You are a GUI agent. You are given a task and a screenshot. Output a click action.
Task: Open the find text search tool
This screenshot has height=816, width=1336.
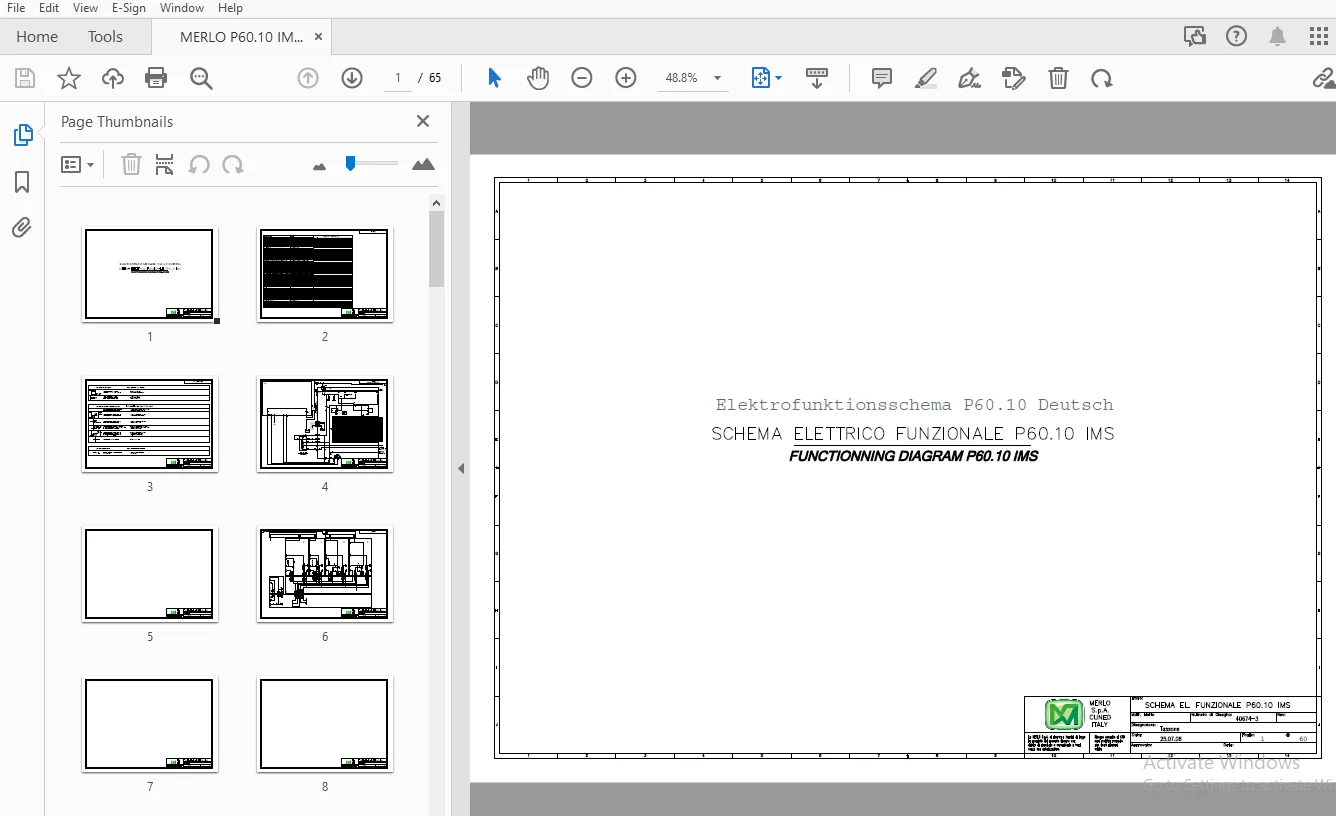point(201,78)
